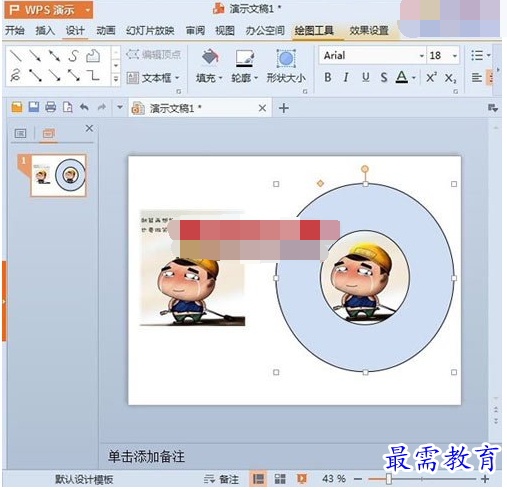Select the freeform polygon shape tool
The height and width of the screenshot is (490, 507).
(93, 55)
